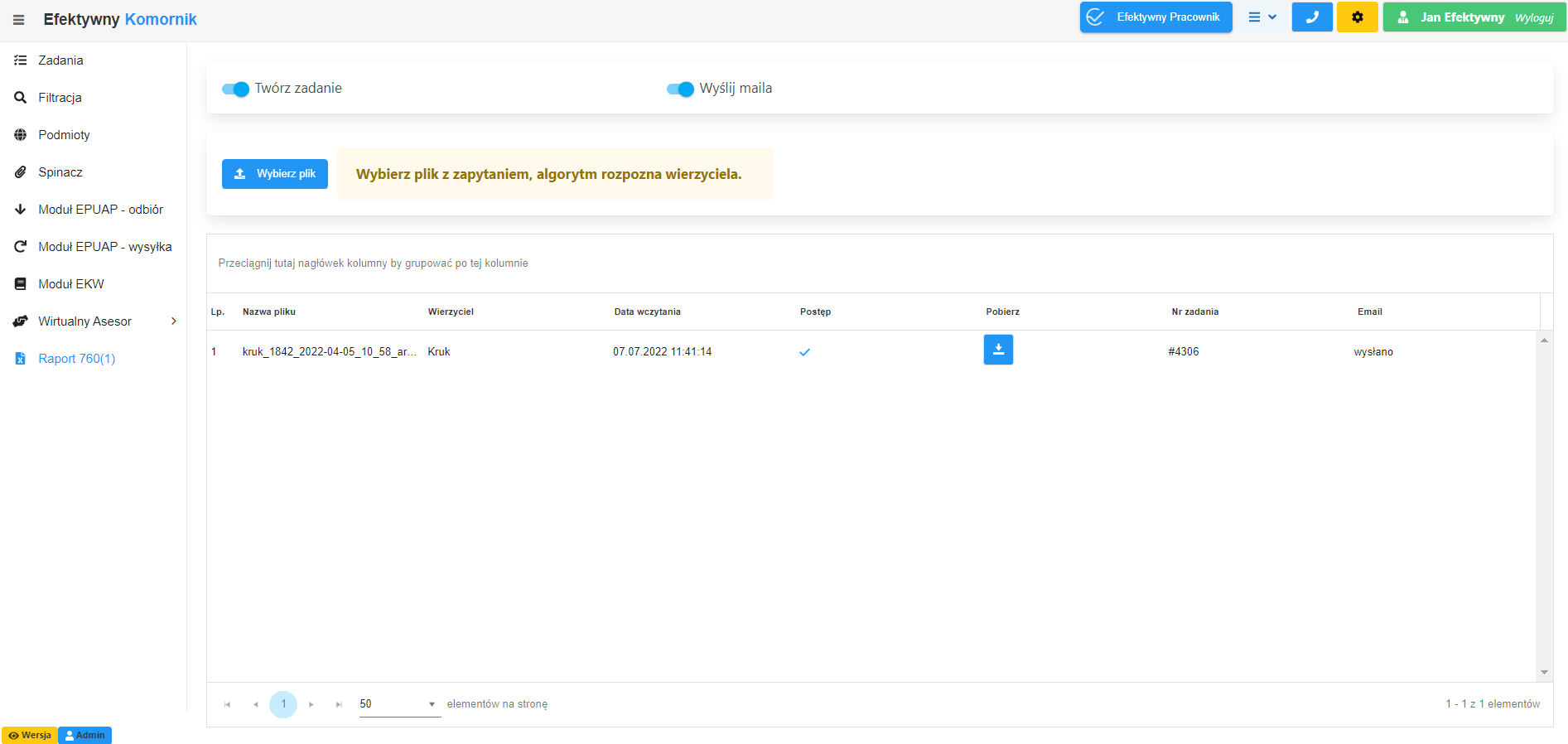Click the phone call icon button
Screen dimensions: 1568x744
point(1312,17)
